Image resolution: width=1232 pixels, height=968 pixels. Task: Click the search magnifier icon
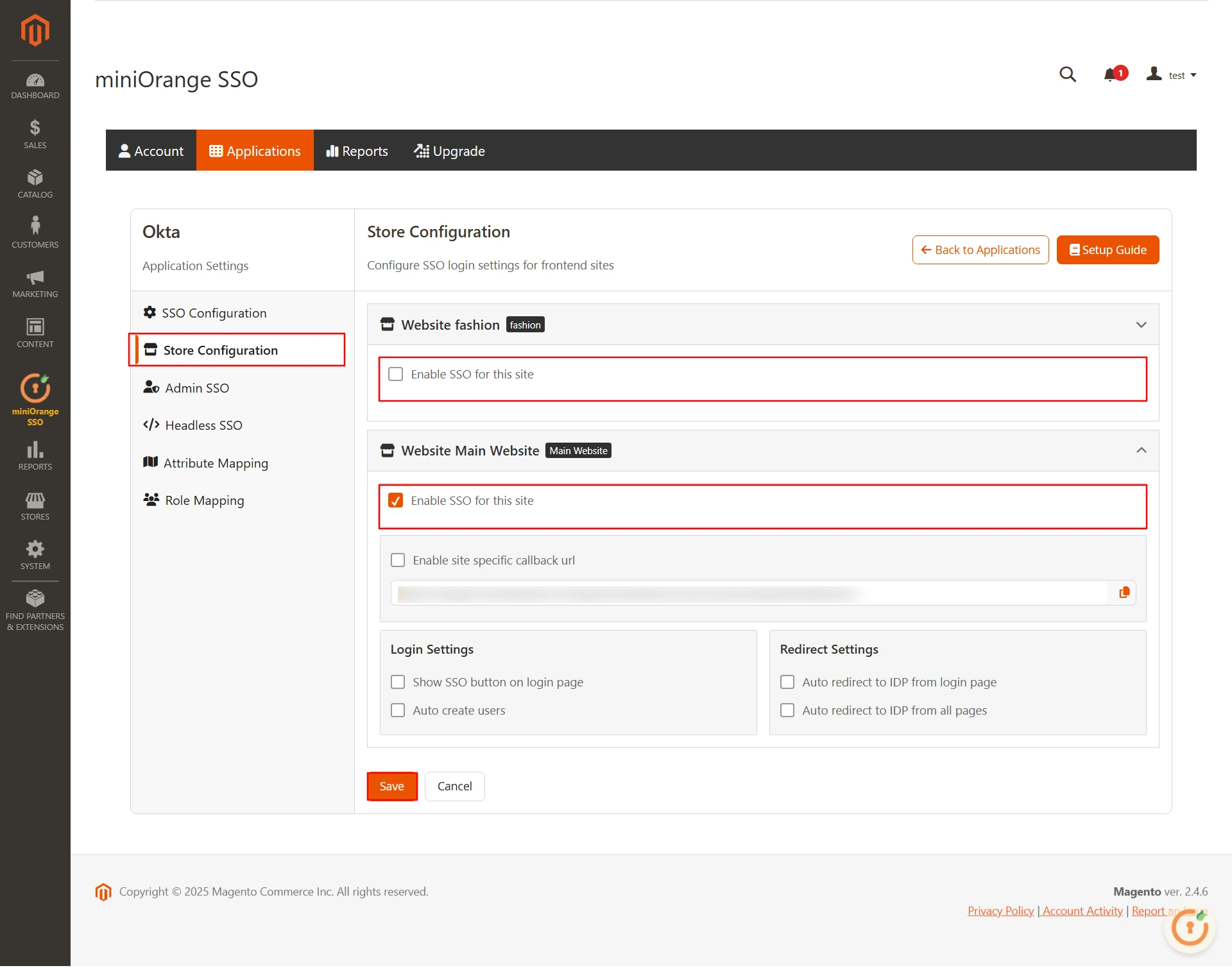click(x=1067, y=74)
